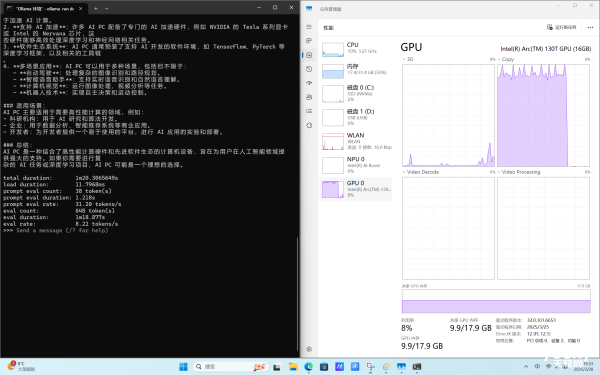The image size is (600, 375).
Task: Open the Processes page in Task Manager
Action: (309, 41)
